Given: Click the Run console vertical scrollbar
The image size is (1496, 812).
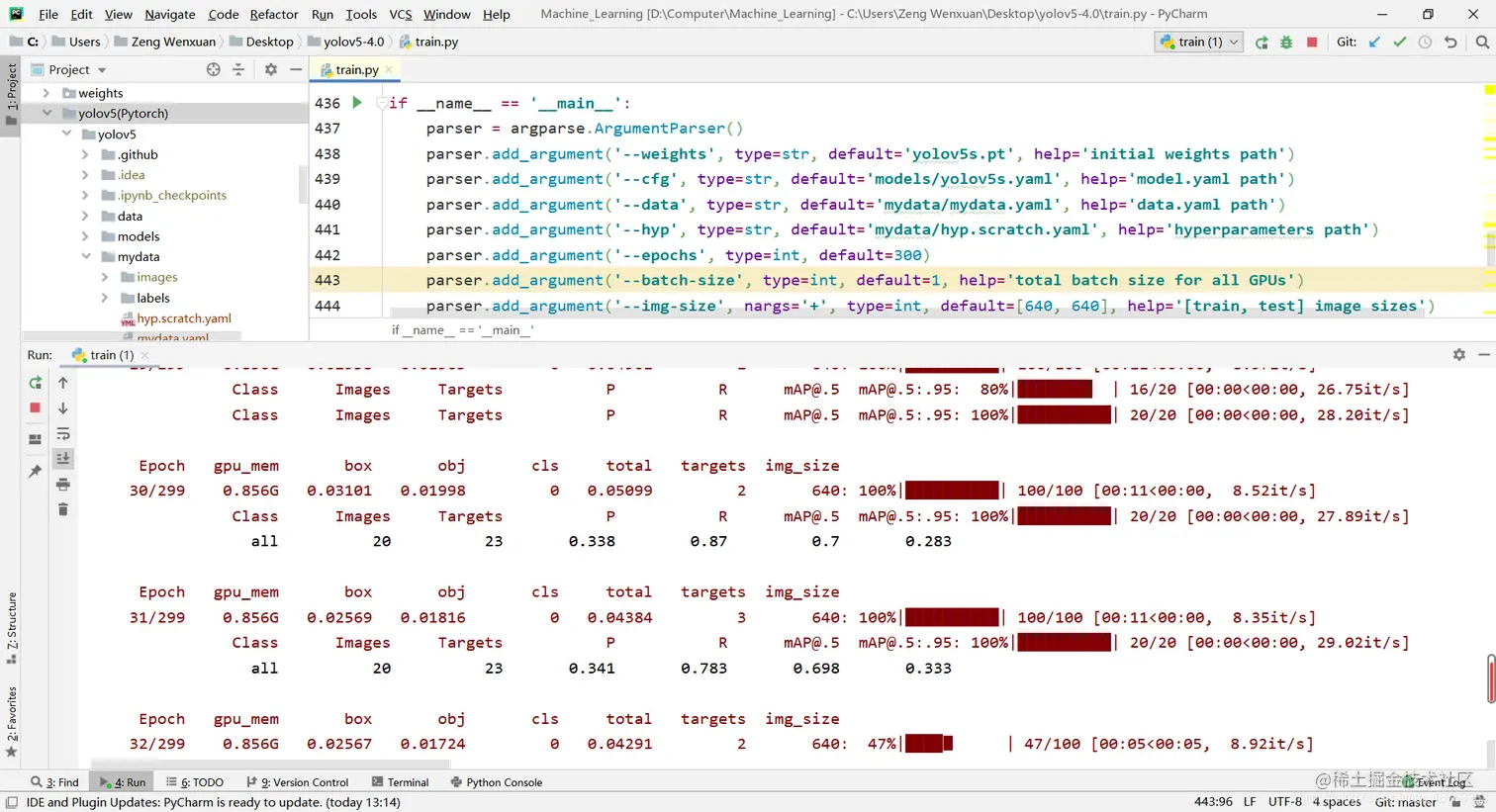Looking at the screenshot, I should click(1491, 678).
